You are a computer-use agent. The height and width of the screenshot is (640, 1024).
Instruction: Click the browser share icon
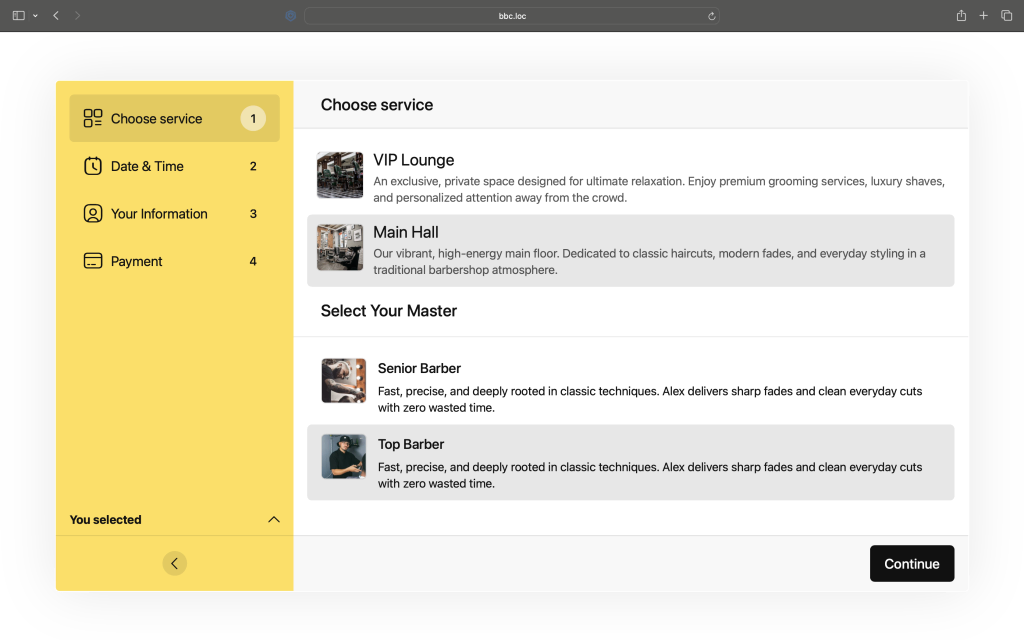click(x=961, y=16)
